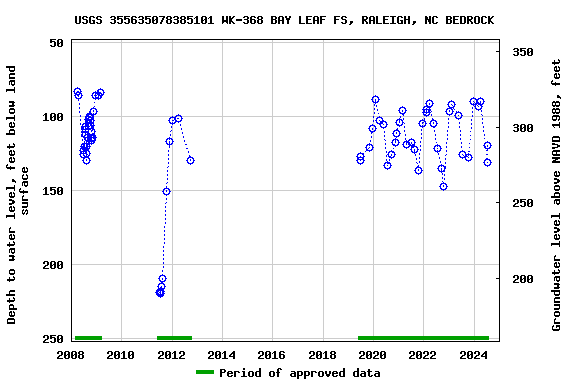576x384 pixels.
Task: Click the "2012" x-axis year label
Action: pos(171,355)
